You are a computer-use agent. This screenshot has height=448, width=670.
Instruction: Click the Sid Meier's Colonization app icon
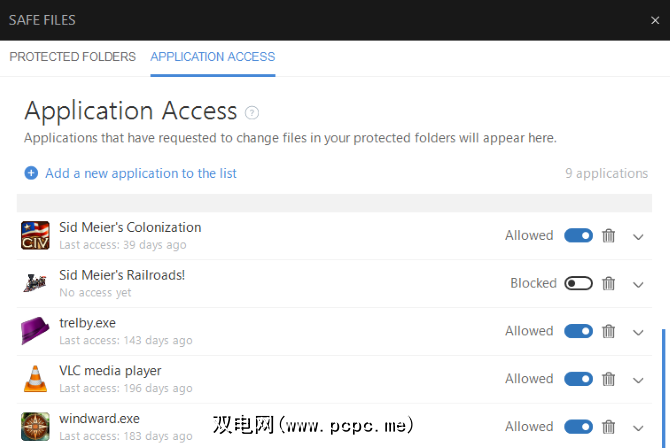pyautogui.click(x=35, y=236)
